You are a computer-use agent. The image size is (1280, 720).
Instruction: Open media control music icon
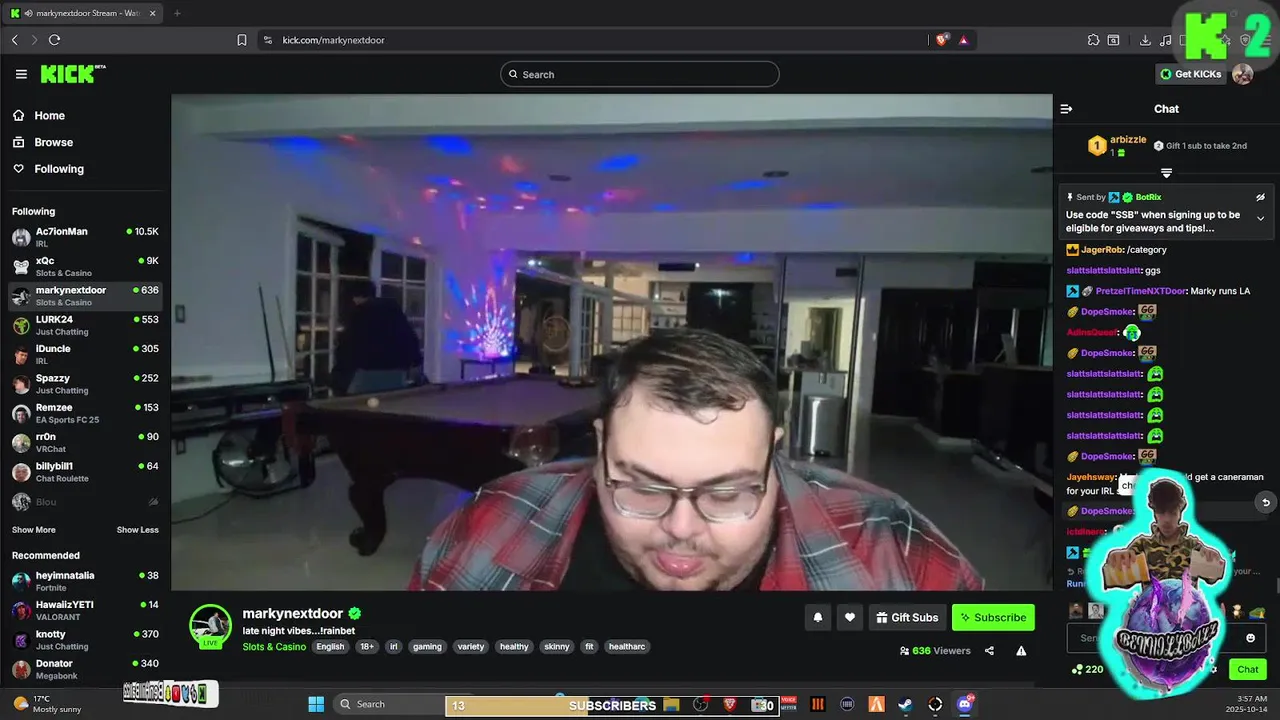1166,40
